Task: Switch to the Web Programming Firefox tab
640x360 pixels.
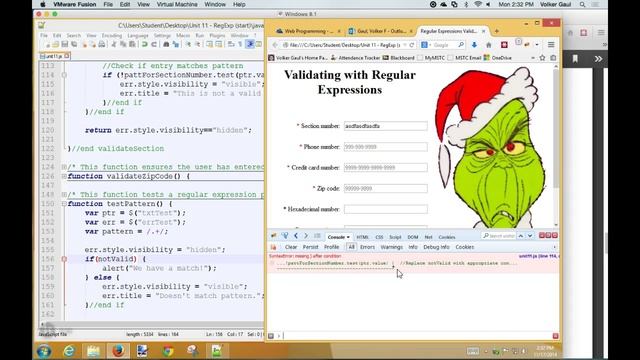Action: point(308,31)
